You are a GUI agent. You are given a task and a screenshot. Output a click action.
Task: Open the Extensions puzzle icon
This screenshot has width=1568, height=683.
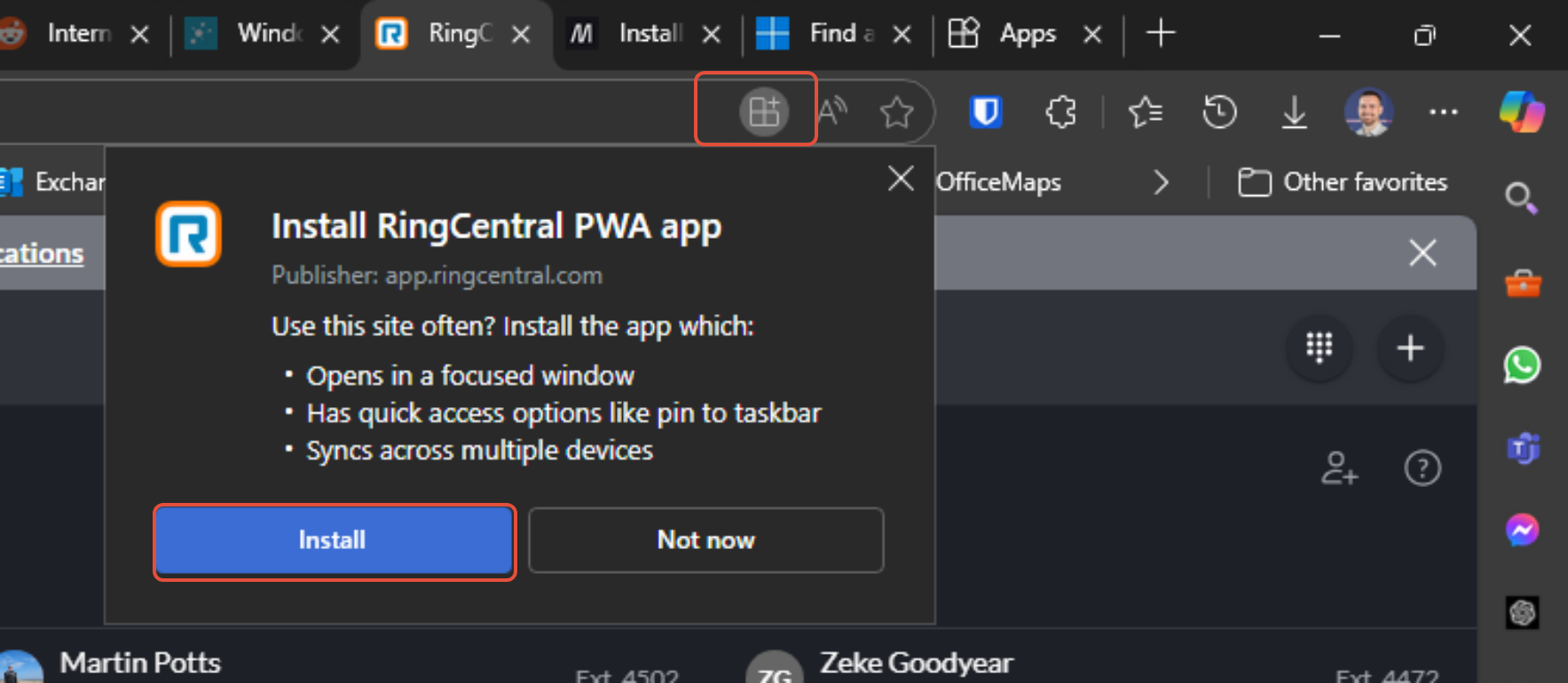(1060, 112)
